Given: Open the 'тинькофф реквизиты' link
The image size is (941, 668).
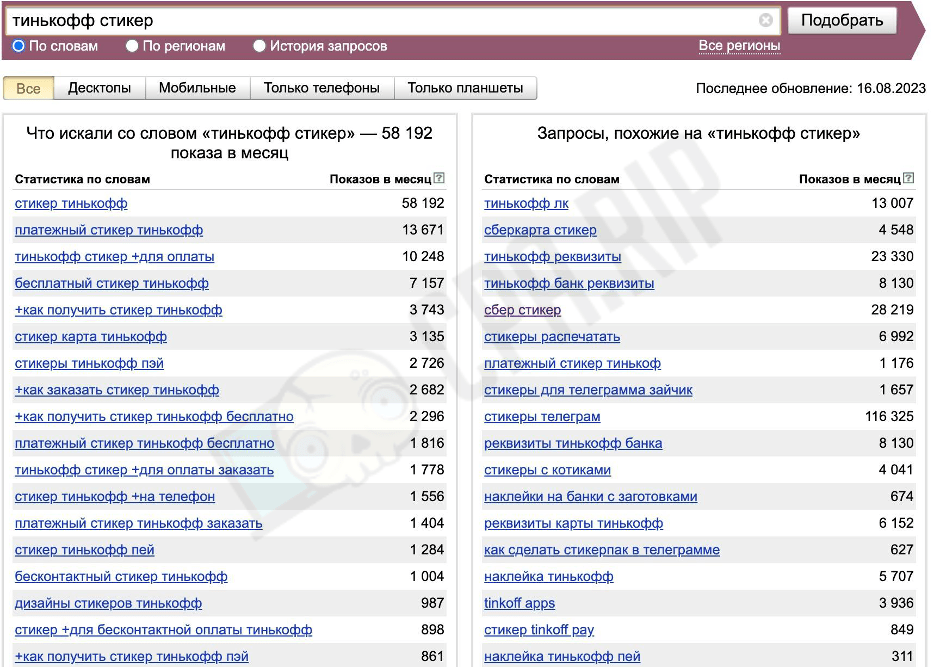Looking at the screenshot, I should [x=553, y=257].
